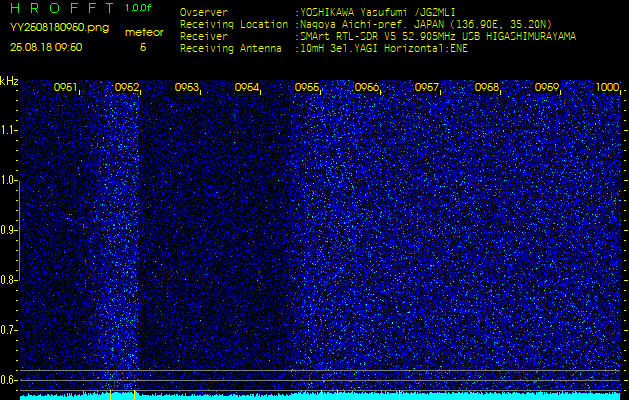Click the 1.0 kHz axis label
This screenshot has width=629, height=400.
pos(8,180)
